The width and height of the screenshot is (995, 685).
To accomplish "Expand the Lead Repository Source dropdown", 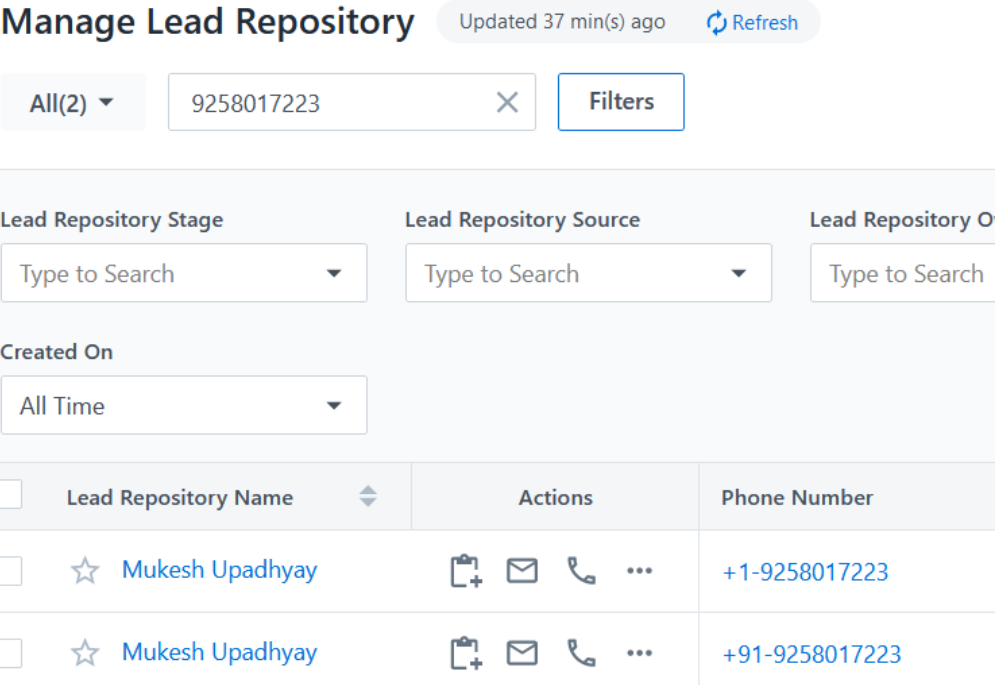I will [x=739, y=274].
